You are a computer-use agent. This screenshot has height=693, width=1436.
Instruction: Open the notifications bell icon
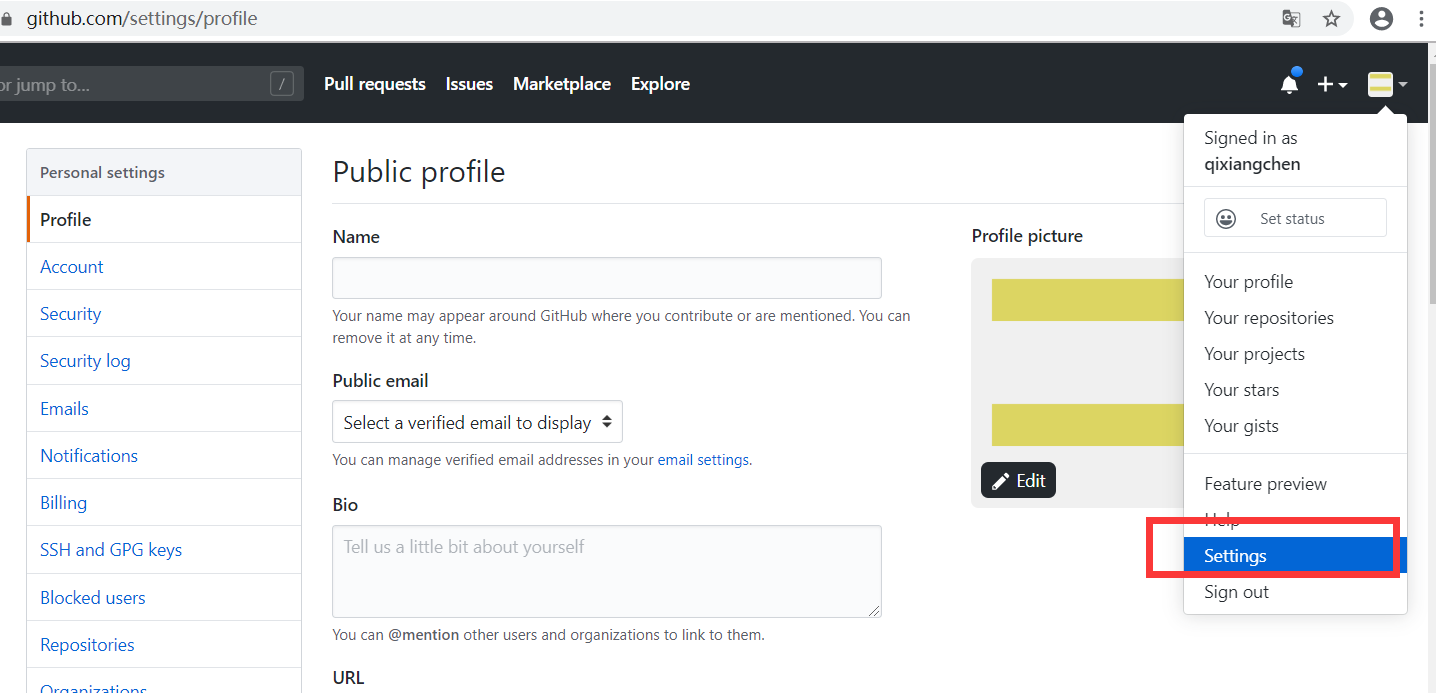point(1290,84)
